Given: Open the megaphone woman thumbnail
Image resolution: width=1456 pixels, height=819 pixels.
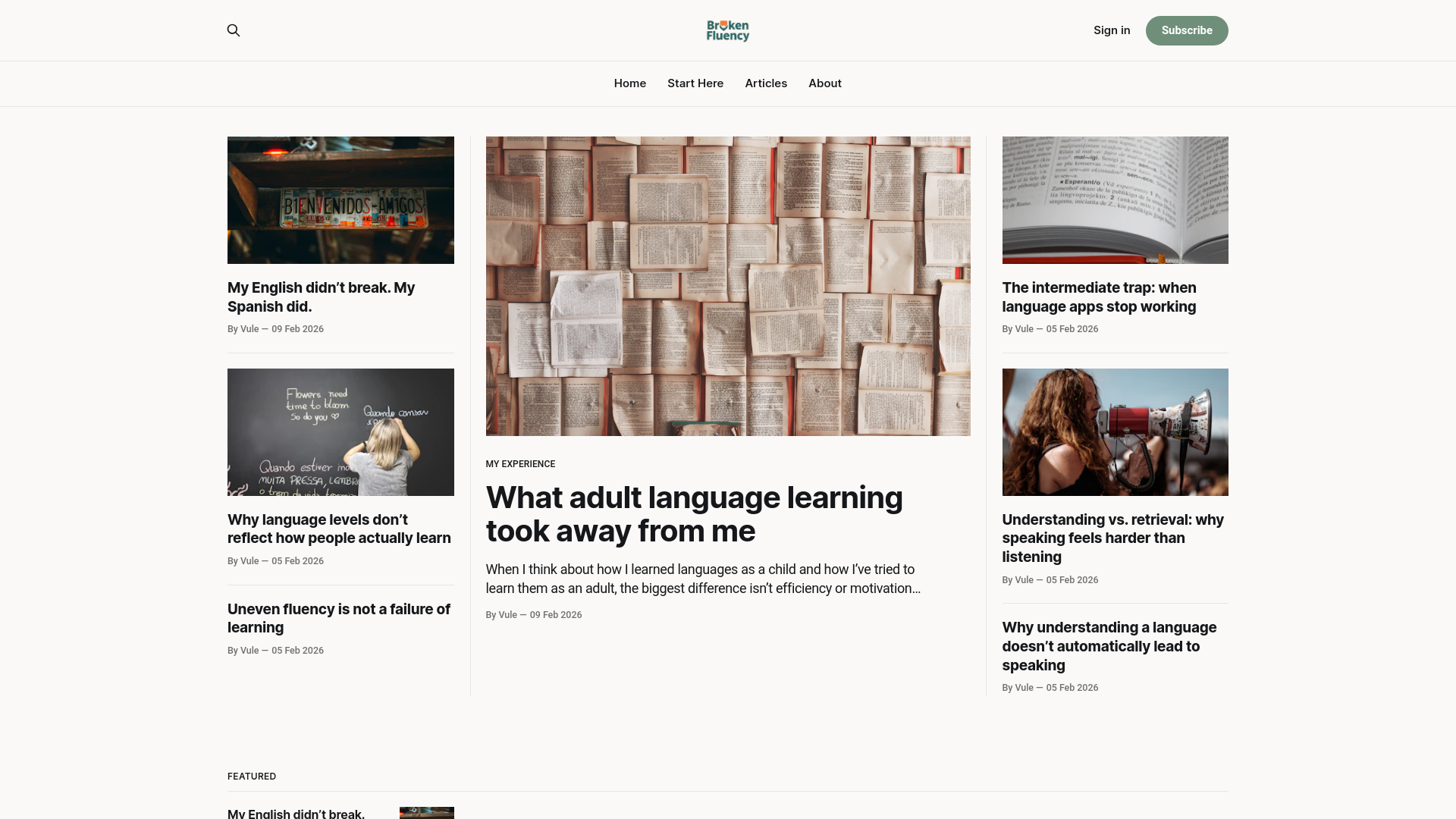Looking at the screenshot, I should click(x=1115, y=432).
